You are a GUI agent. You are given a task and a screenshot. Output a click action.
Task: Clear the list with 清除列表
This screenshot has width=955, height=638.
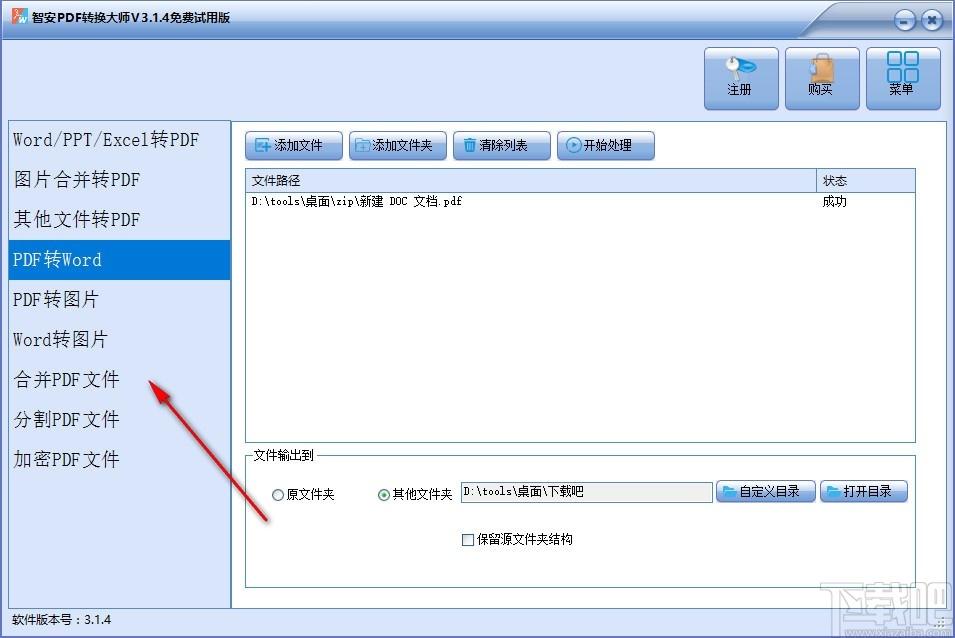tap(502, 145)
